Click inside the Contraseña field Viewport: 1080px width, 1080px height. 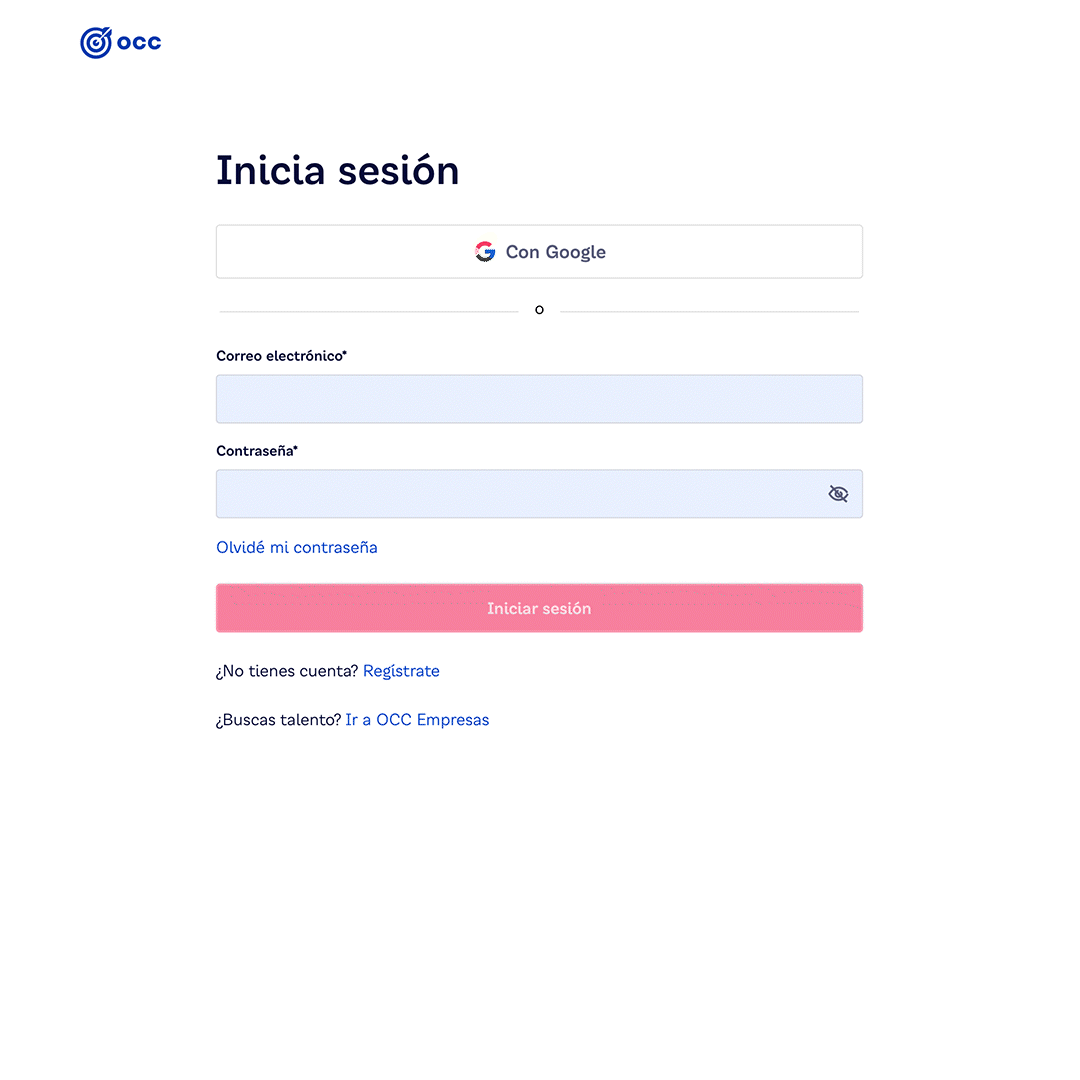pos(520,493)
